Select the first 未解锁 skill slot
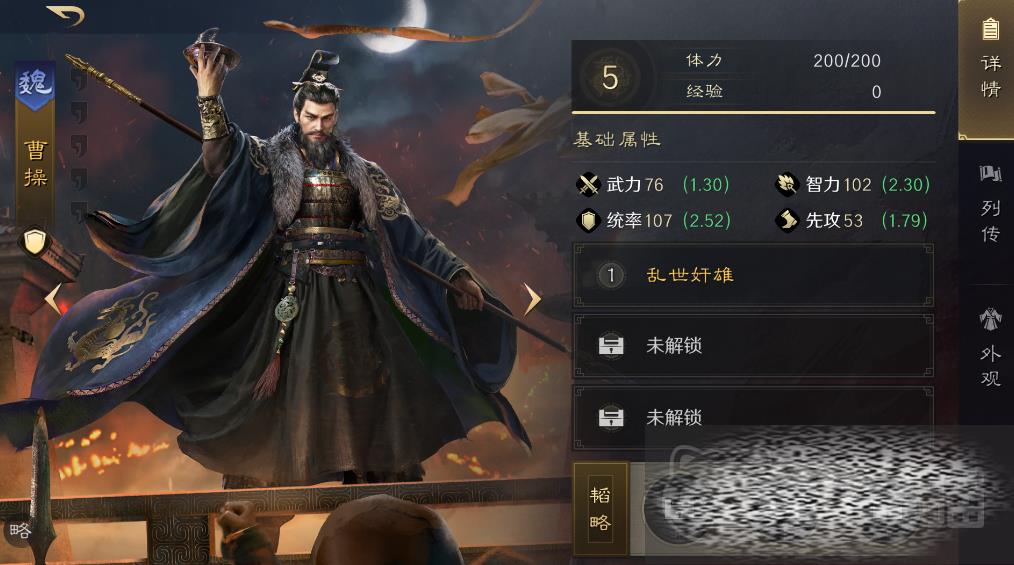Image resolution: width=1014 pixels, height=565 pixels. pos(753,346)
